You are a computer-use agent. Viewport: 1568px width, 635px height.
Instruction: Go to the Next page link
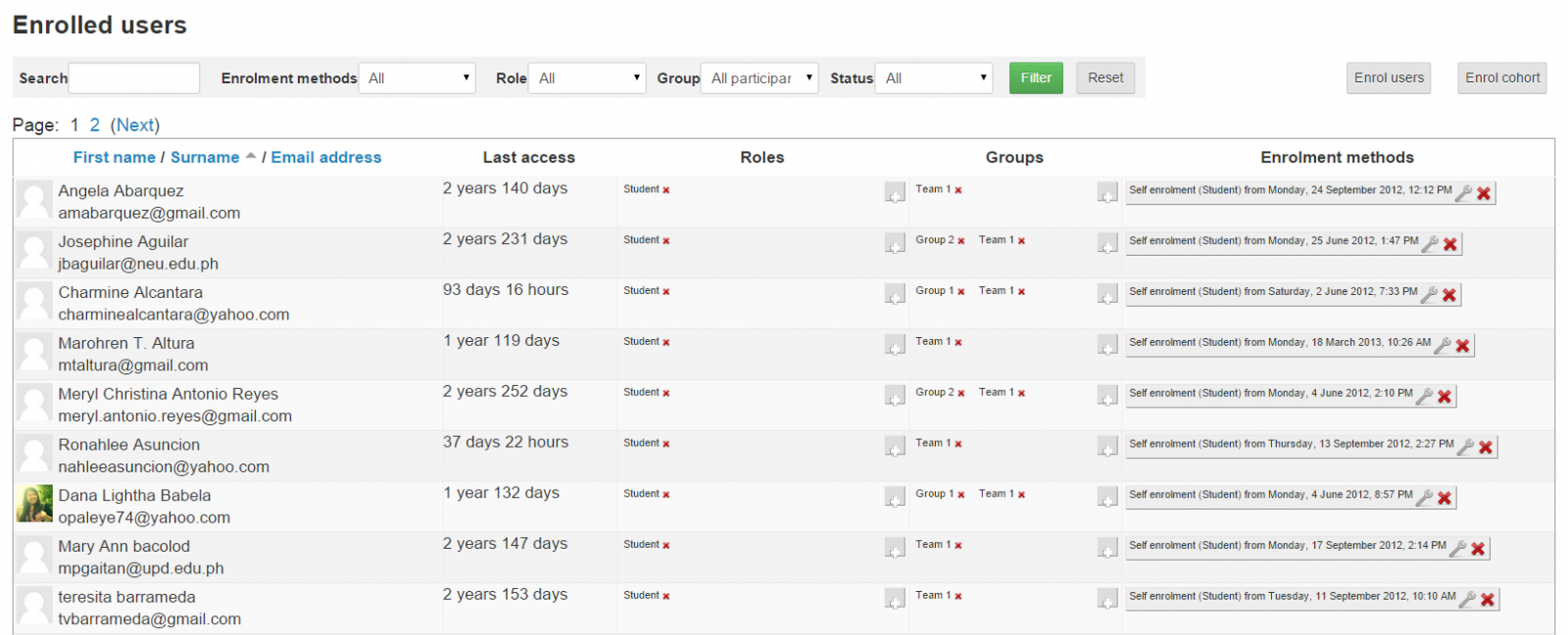pyautogui.click(x=135, y=125)
